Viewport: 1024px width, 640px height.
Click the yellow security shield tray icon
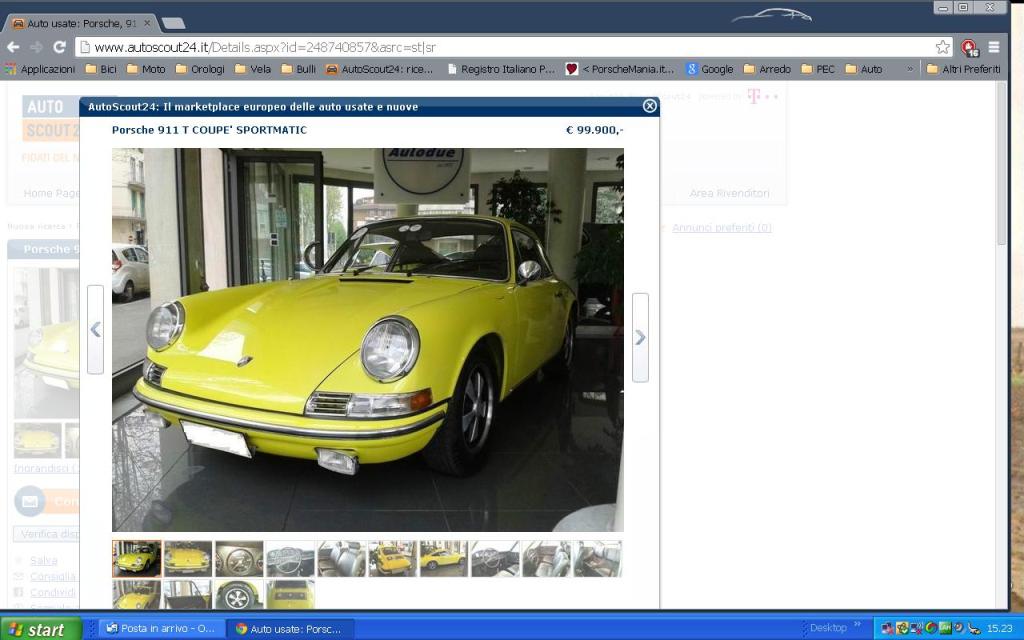(x=903, y=629)
